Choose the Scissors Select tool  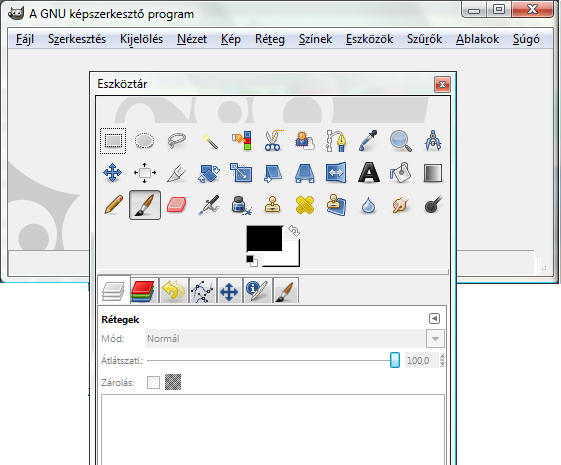[x=273, y=141]
